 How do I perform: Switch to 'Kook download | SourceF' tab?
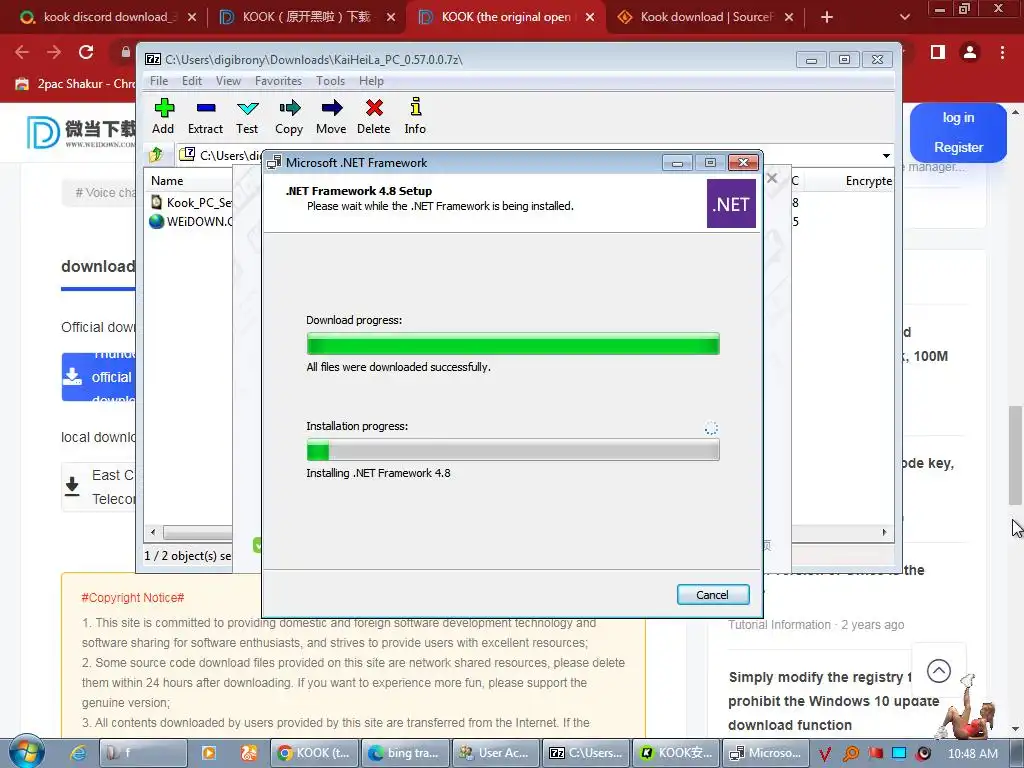click(x=704, y=17)
